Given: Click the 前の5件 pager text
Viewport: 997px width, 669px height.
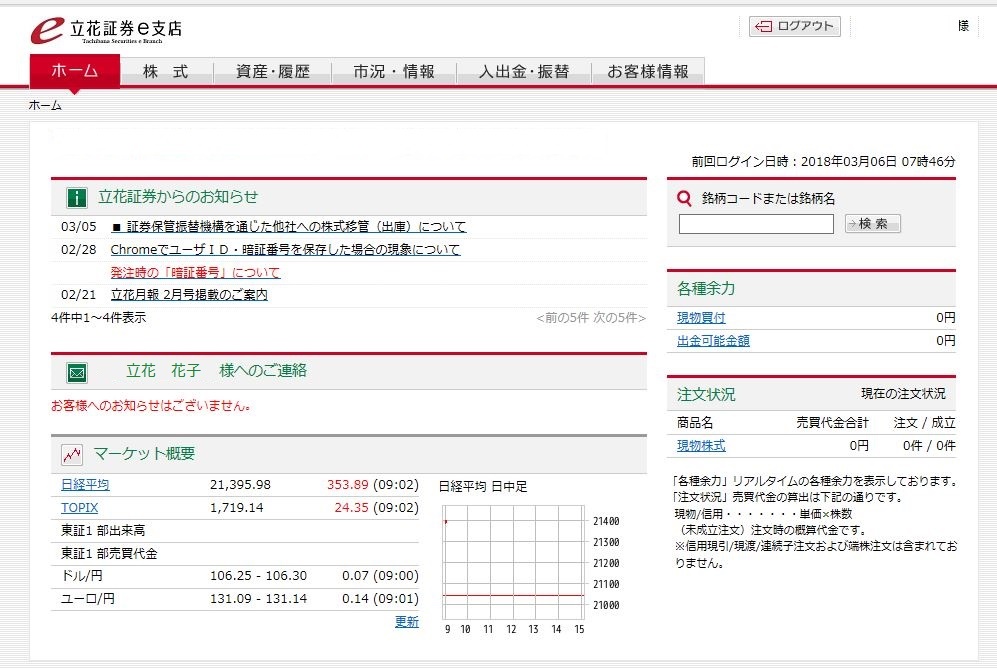Looking at the screenshot, I should [563, 317].
